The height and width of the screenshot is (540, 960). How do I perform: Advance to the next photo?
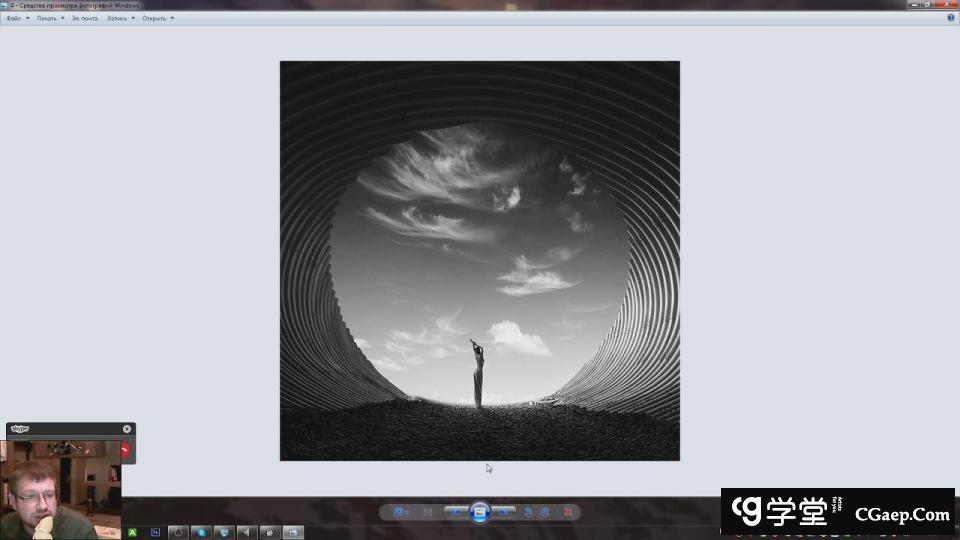click(505, 512)
